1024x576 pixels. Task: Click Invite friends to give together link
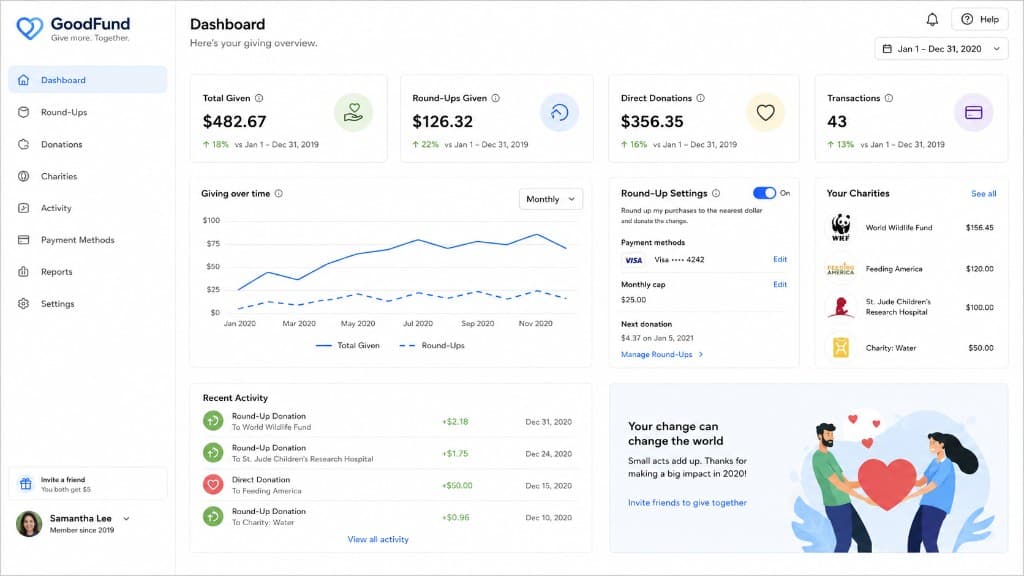pos(687,503)
